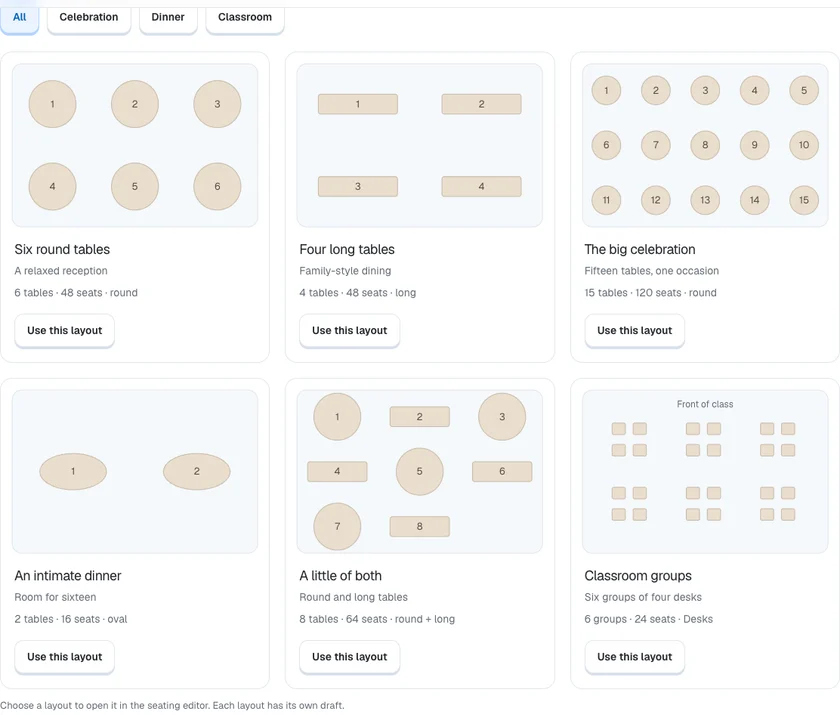Use this layout for An intimate dinner
840x715 pixels.
[x=65, y=657]
